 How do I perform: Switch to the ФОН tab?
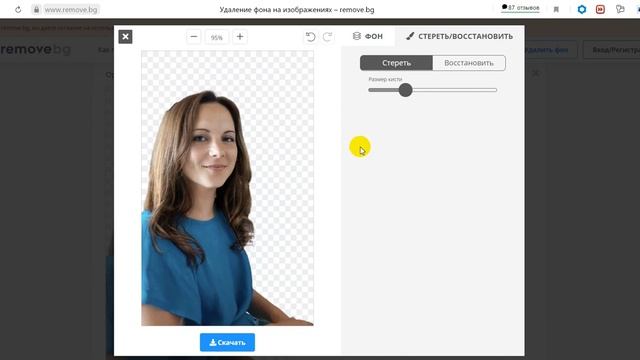(368, 36)
